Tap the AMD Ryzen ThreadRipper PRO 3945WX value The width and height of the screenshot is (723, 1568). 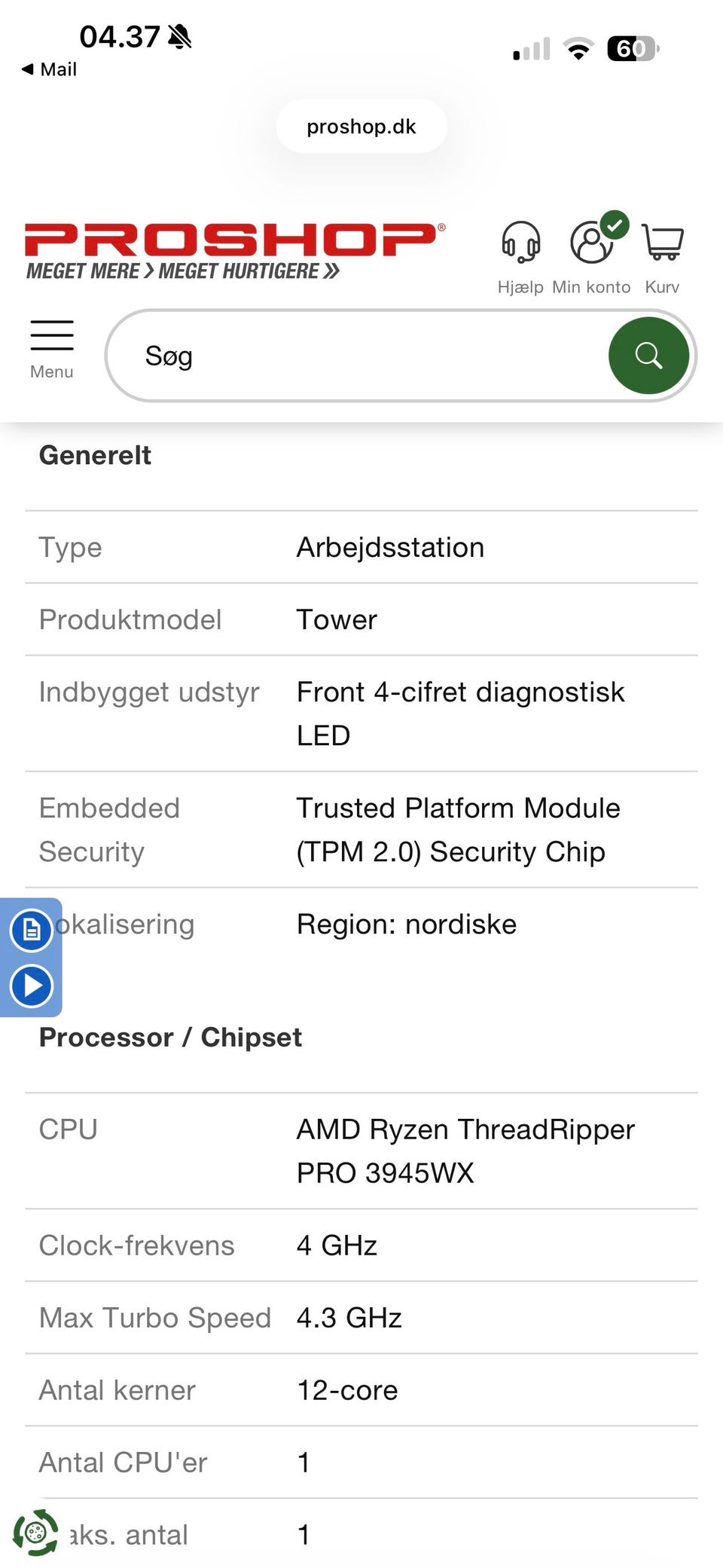[465, 1151]
